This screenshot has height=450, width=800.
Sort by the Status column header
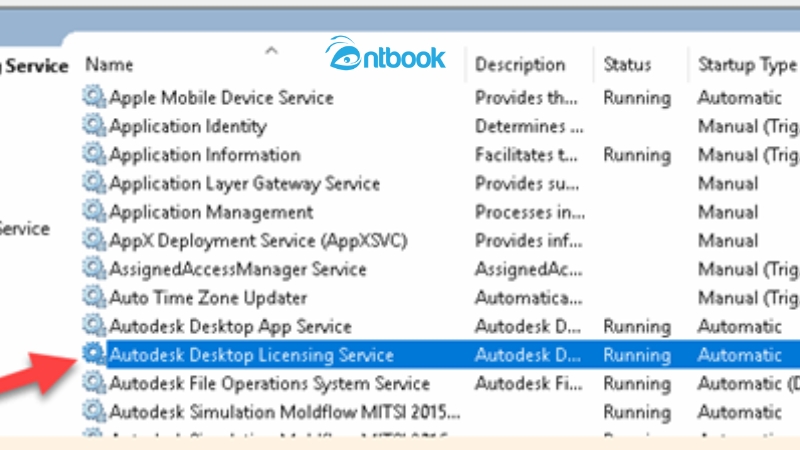[x=627, y=65]
